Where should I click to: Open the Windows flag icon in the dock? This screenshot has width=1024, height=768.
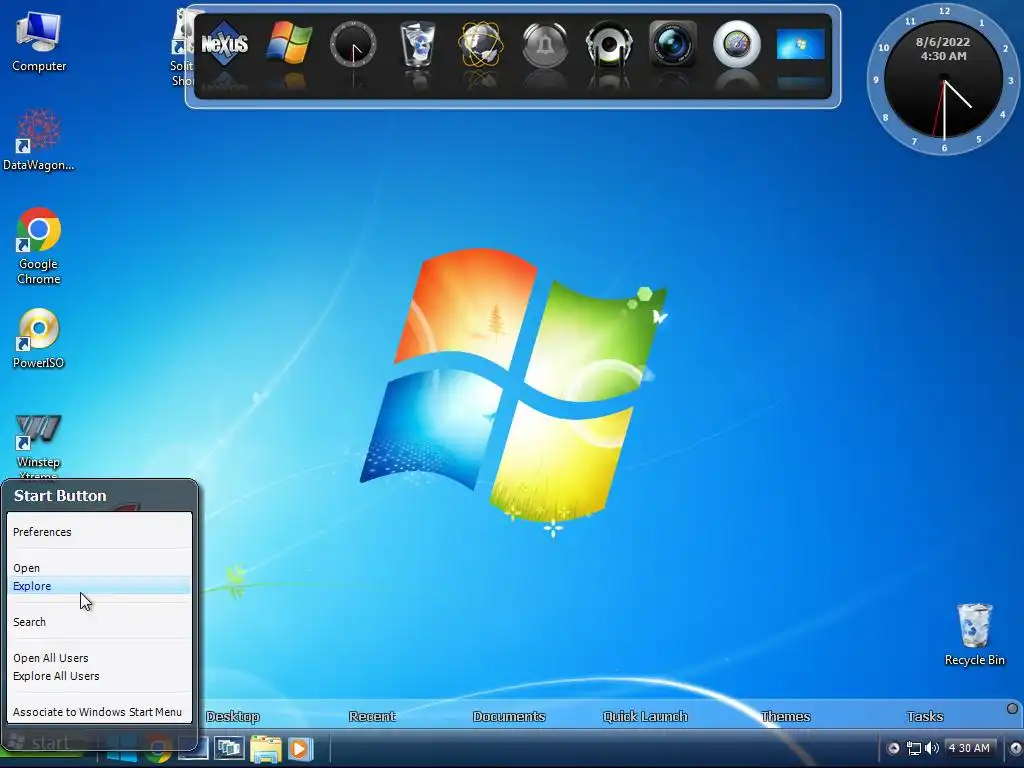[x=289, y=43]
